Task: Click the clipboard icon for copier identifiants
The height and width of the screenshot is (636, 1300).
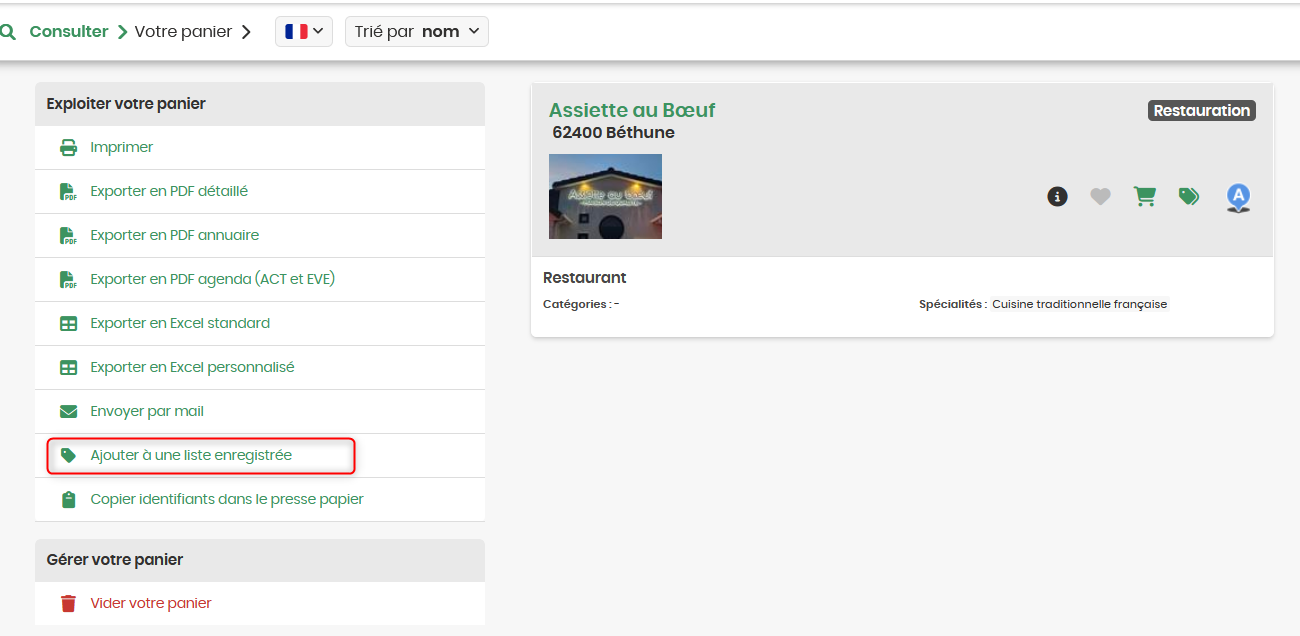Action: (68, 499)
